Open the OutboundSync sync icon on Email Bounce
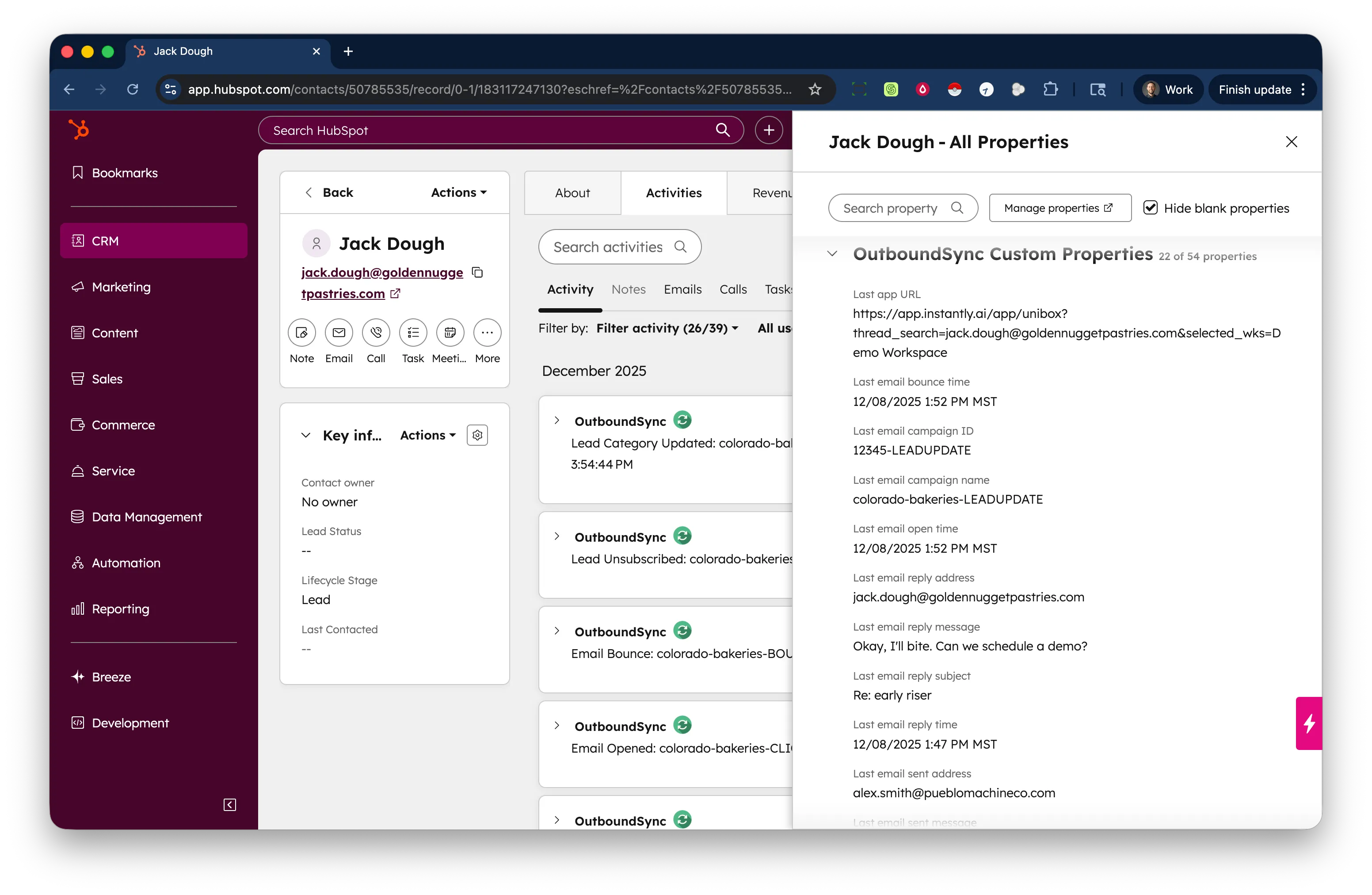 click(682, 630)
